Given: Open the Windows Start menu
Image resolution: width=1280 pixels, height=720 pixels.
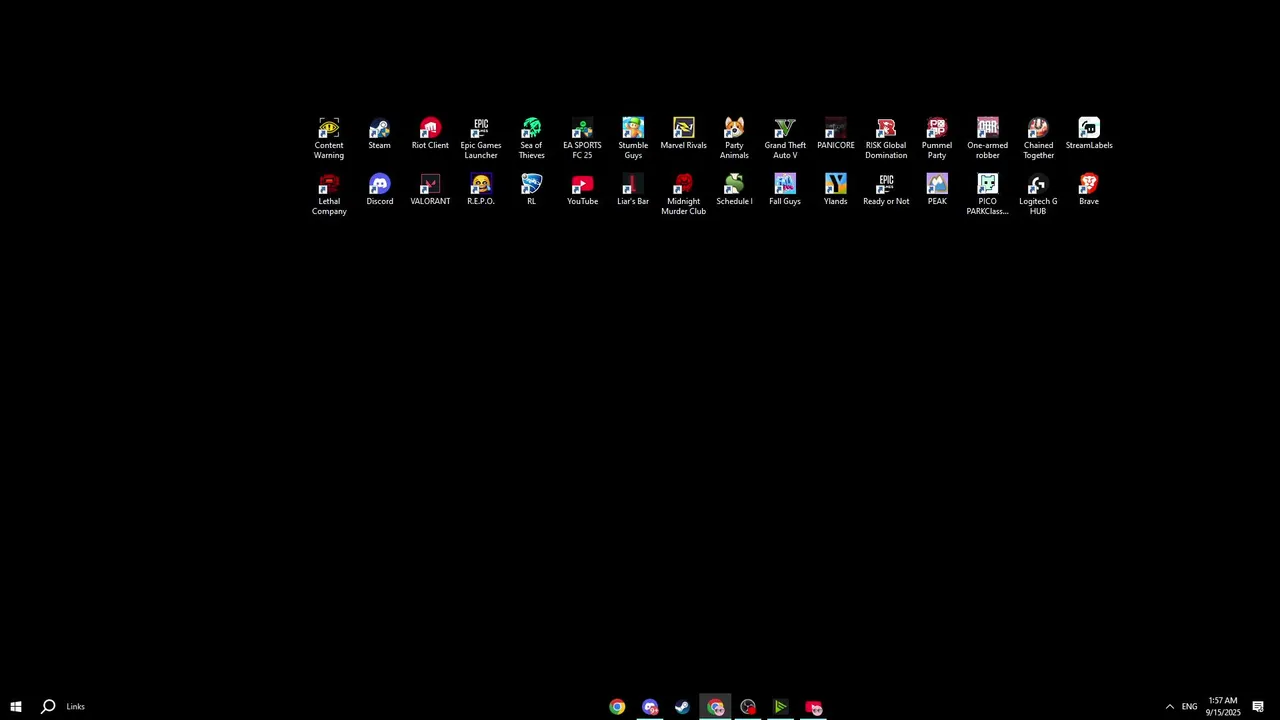Looking at the screenshot, I should click(x=16, y=707).
